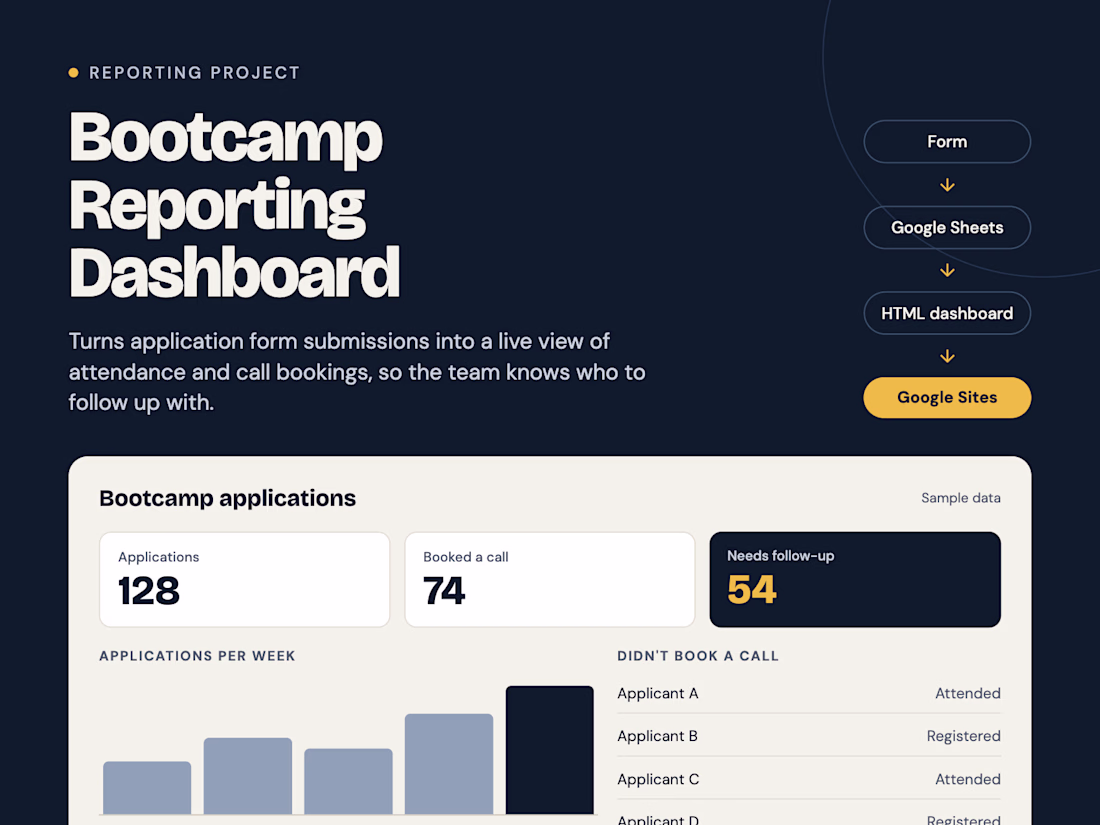Click the Needs follow-up 54 card
Image resolution: width=1100 pixels, height=825 pixels.
pyautogui.click(x=855, y=579)
